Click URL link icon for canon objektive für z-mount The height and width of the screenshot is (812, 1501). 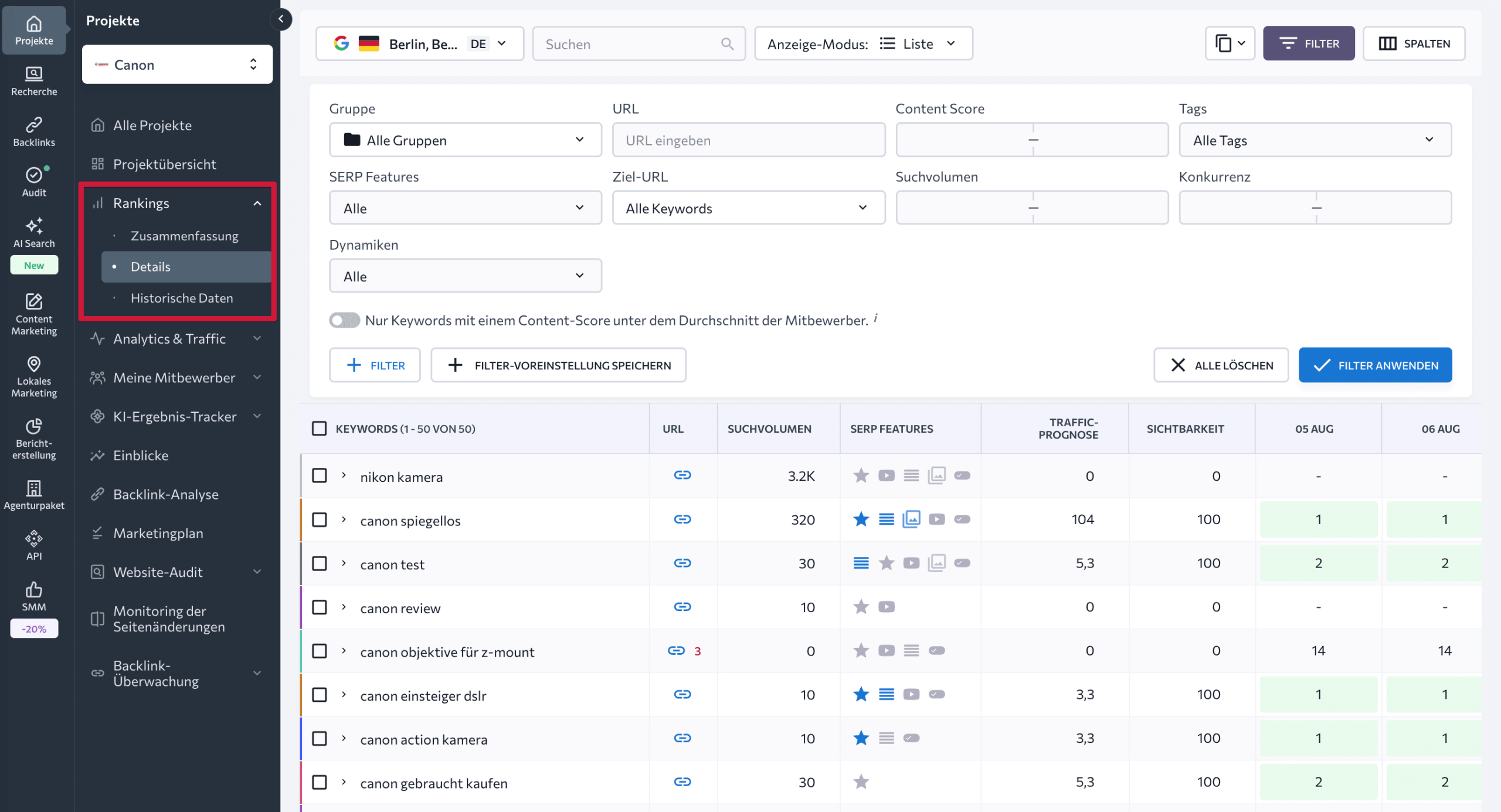(676, 651)
